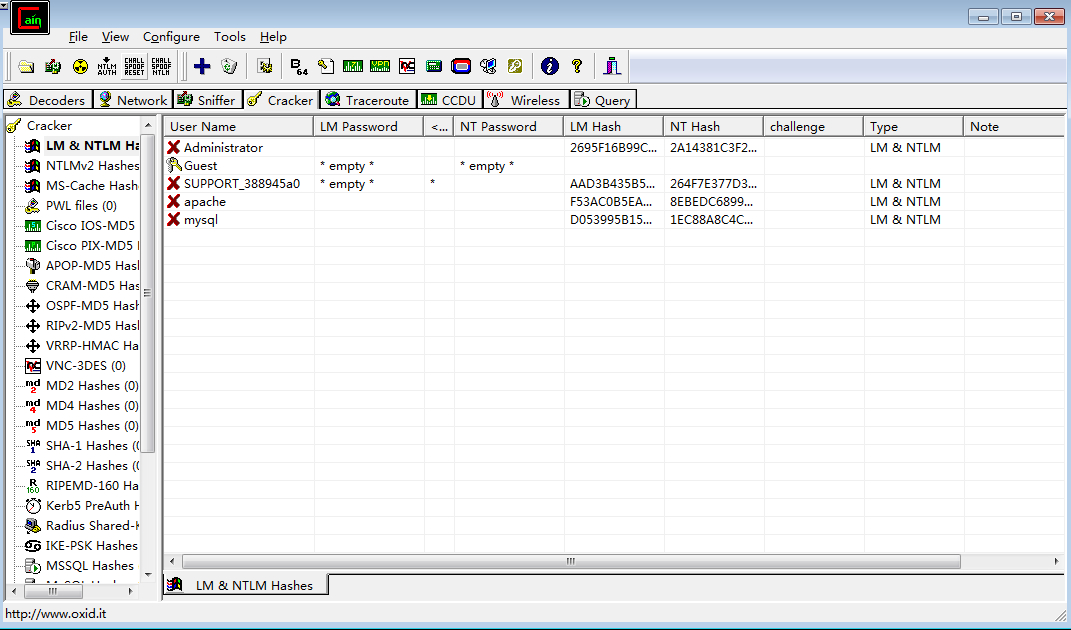Click the CHALL SPOOF RESET toolbar icon
The image size is (1071, 630).
click(x=134, y=66)
